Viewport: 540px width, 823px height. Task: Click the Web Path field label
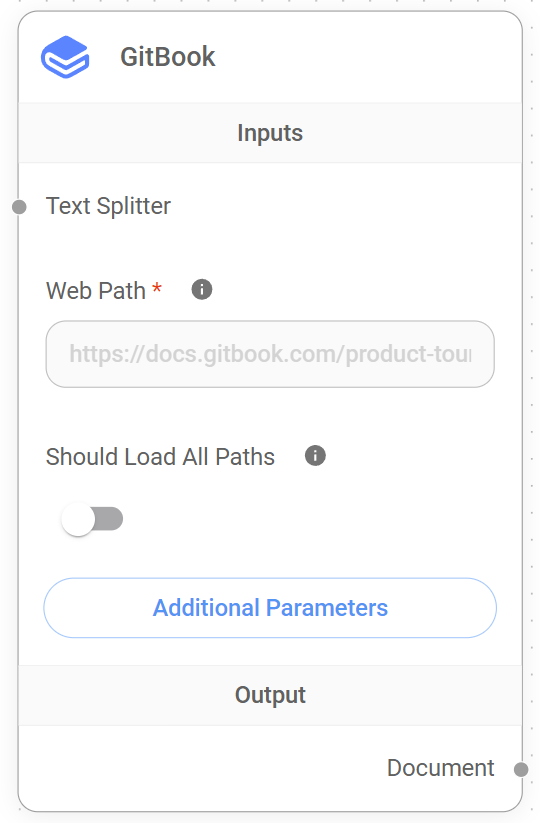pos(96,290)
